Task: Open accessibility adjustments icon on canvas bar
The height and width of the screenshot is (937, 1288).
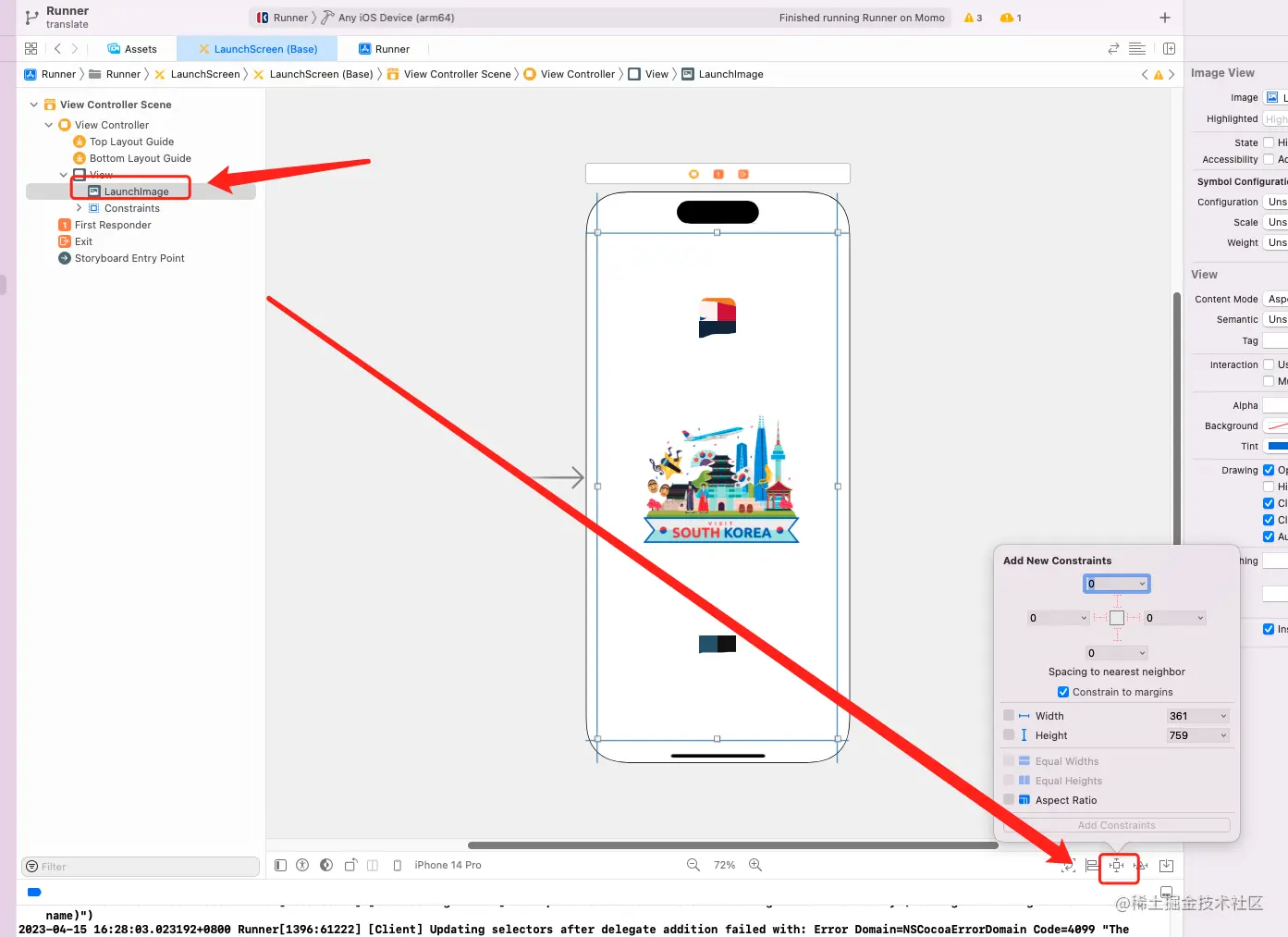Action: coord(302,865)
